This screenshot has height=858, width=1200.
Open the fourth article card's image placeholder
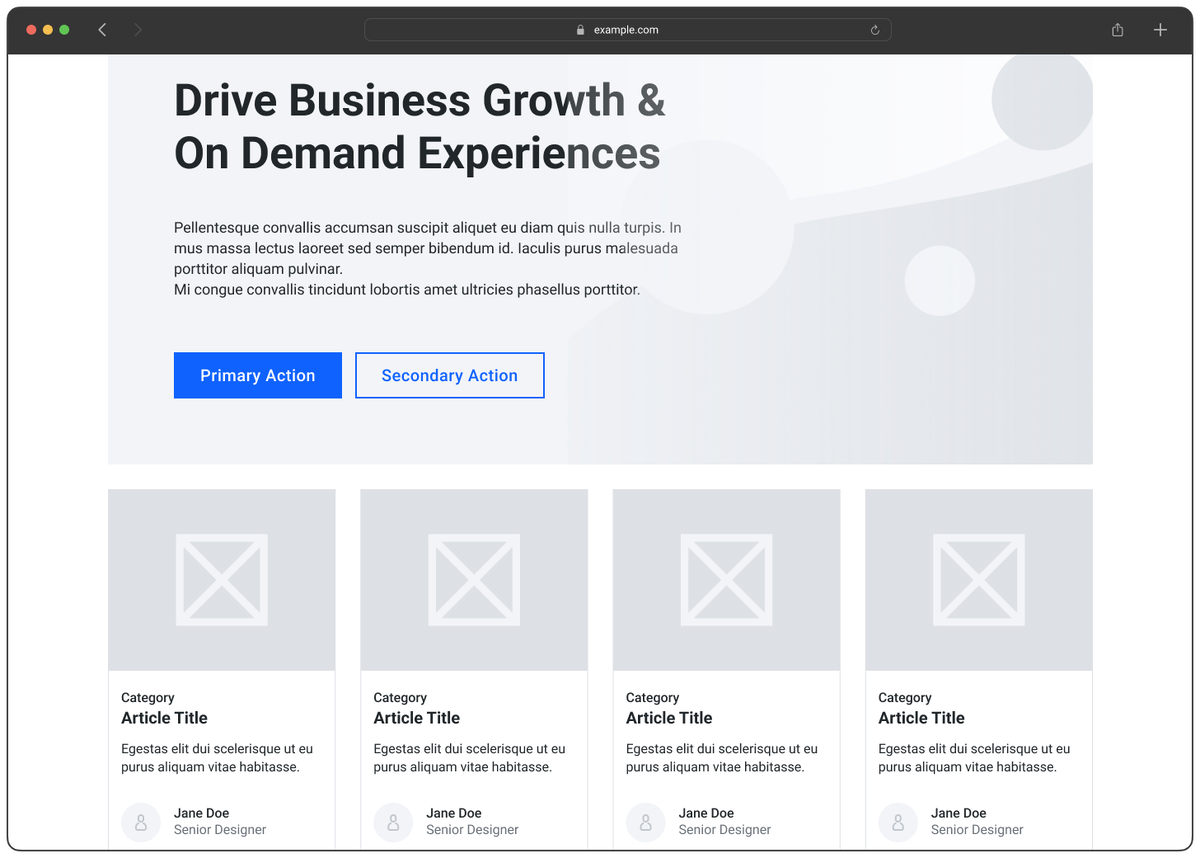pyautogui.click(x=979, y=580)
